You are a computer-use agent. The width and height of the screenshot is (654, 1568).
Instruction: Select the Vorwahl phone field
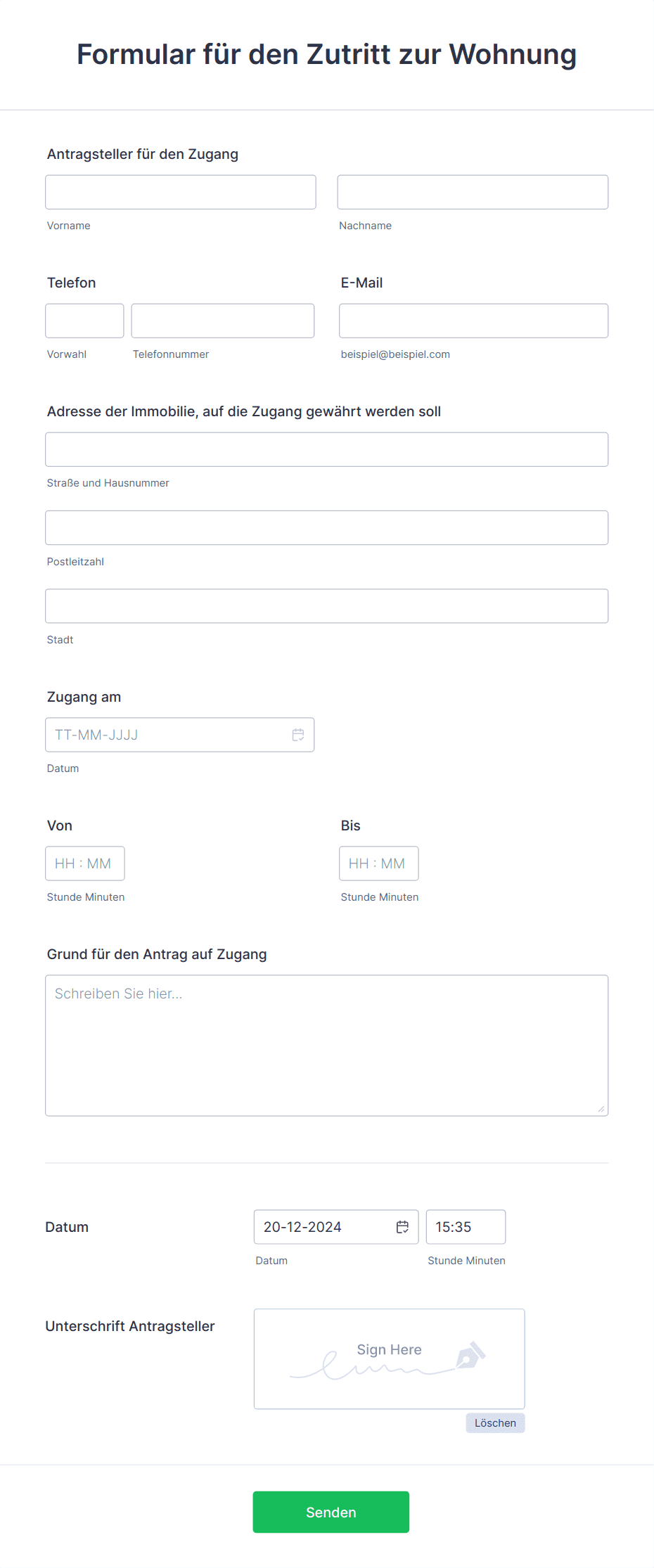84,321
